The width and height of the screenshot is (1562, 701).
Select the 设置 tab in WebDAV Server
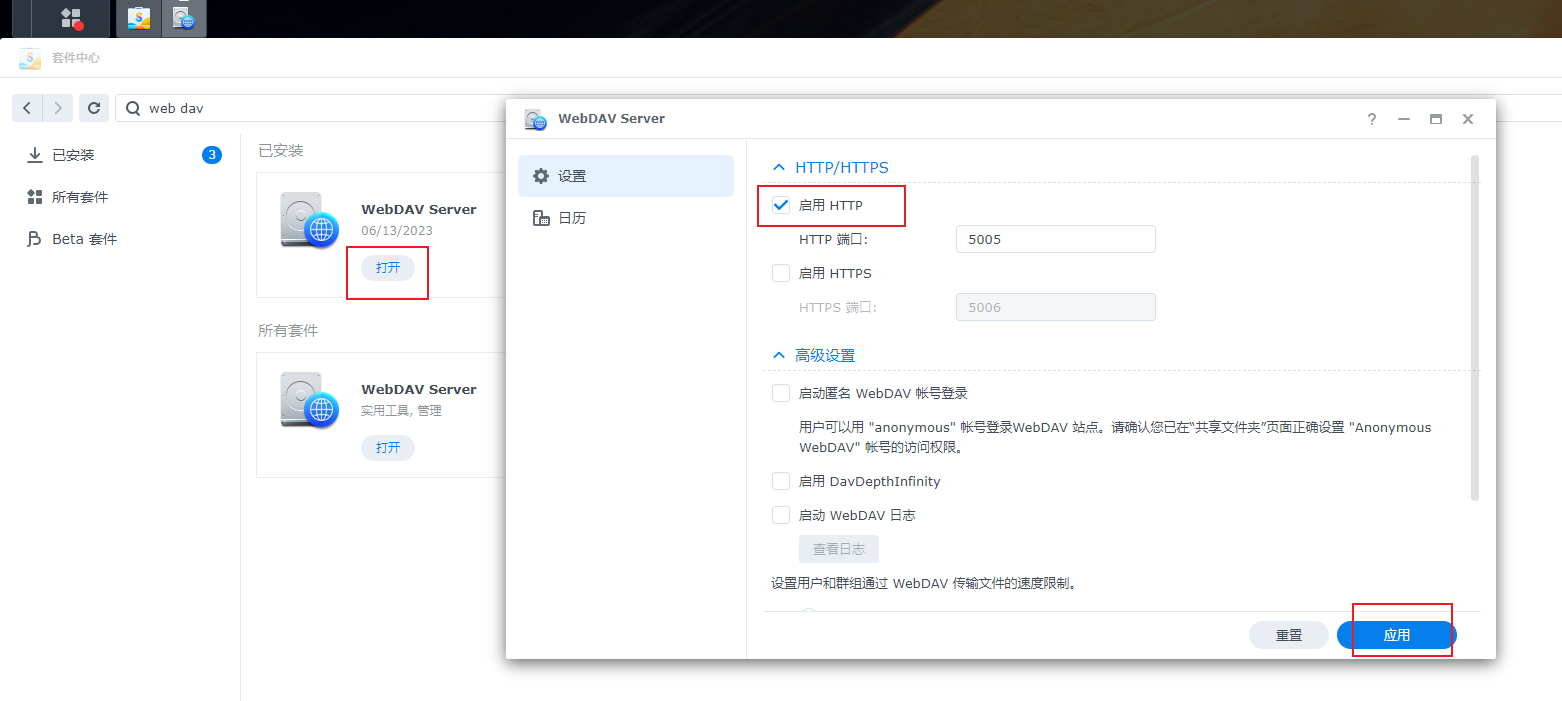[626, 176]
